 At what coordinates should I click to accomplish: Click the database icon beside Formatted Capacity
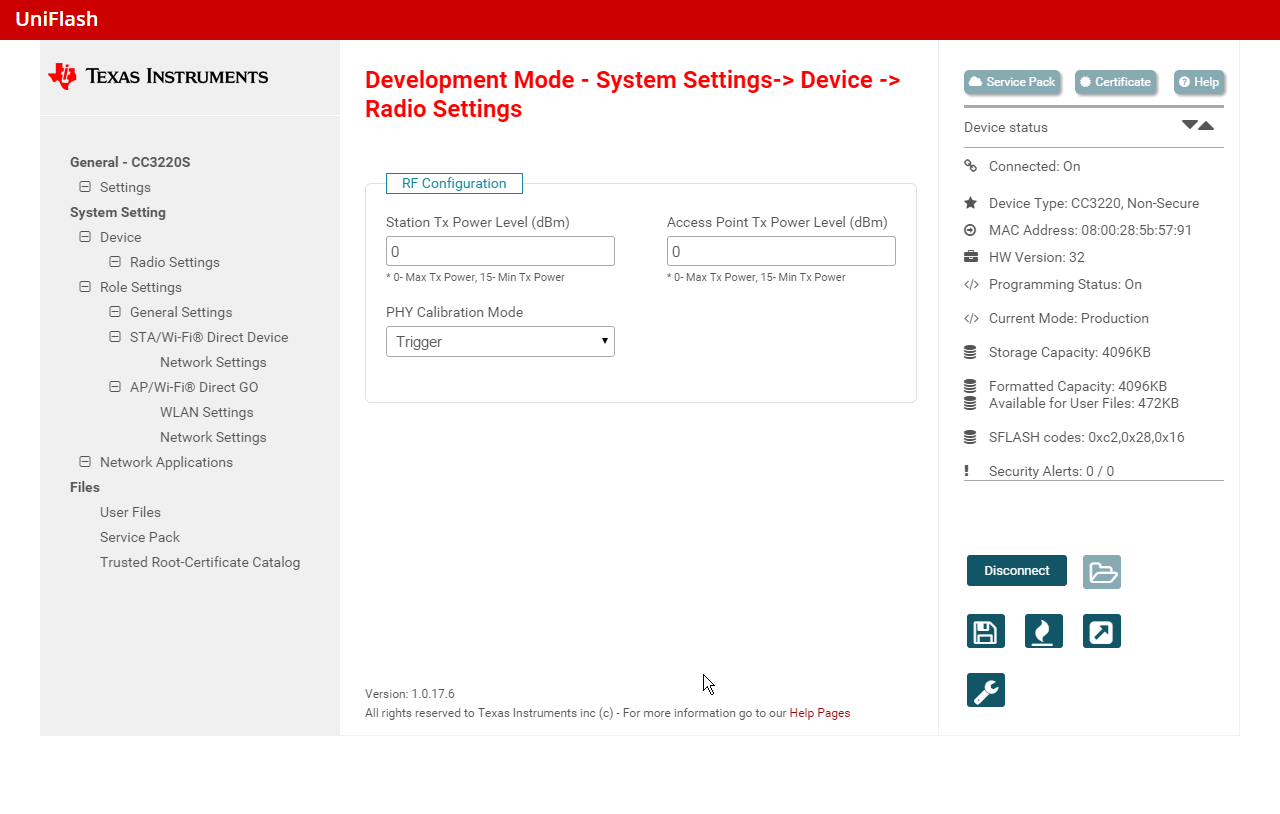pos(970,386)
